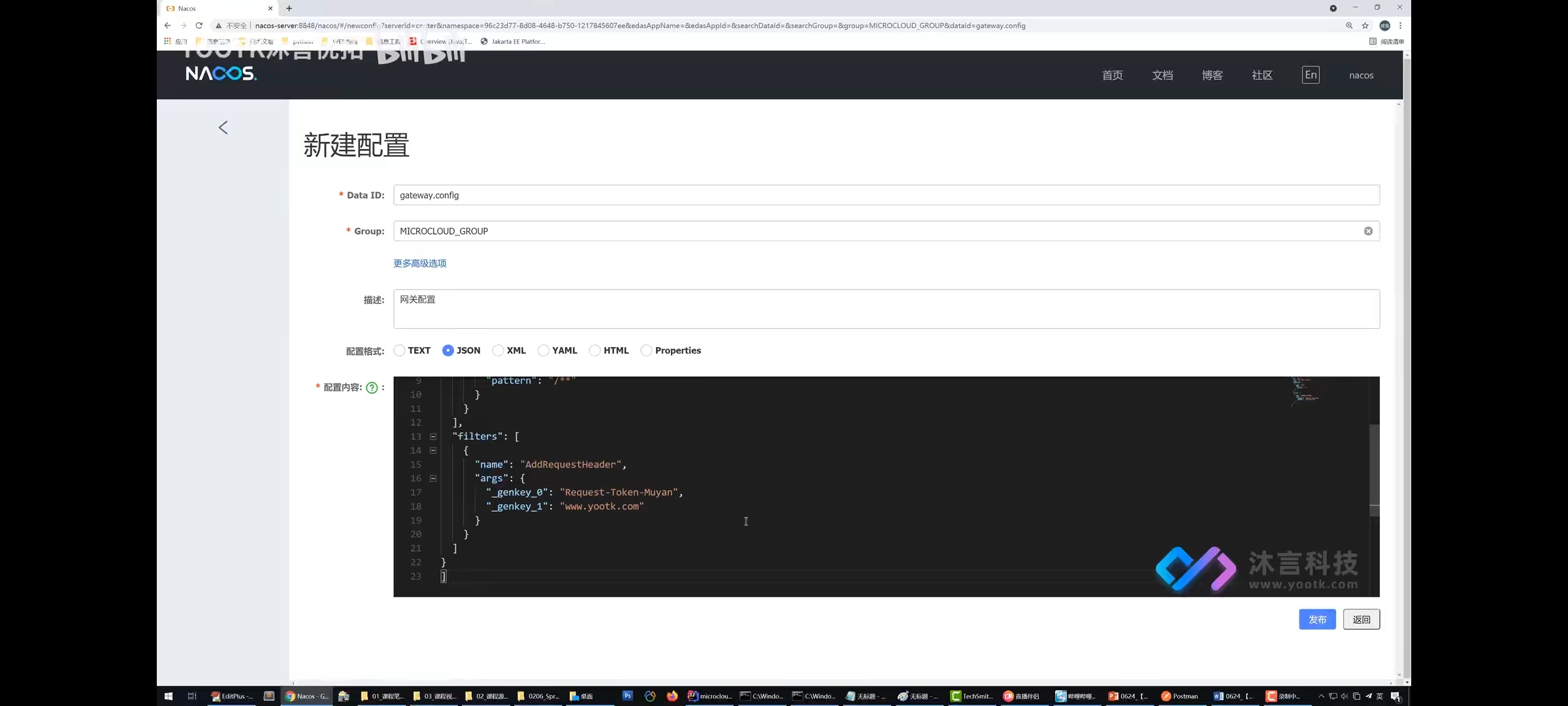Switch to Postman in the taskbar

tap(1179, 696)
